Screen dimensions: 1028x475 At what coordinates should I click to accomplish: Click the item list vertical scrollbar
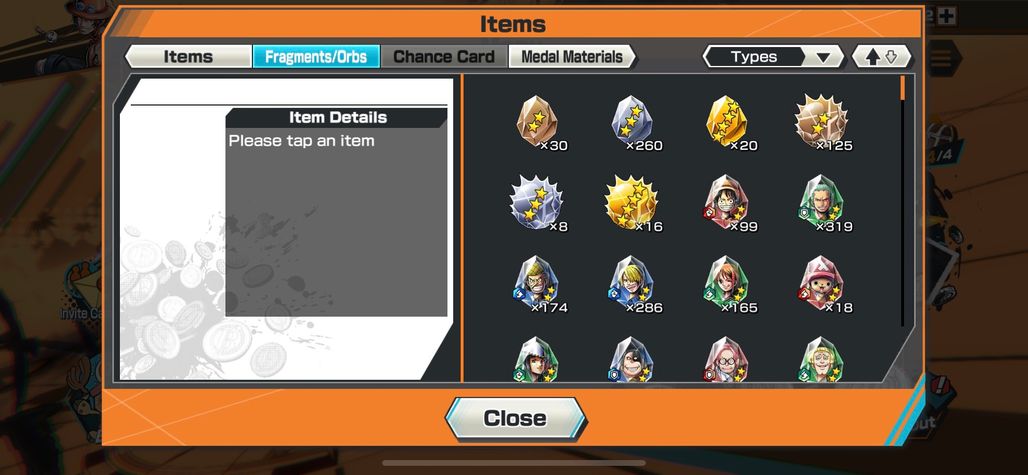click(903, 200)
